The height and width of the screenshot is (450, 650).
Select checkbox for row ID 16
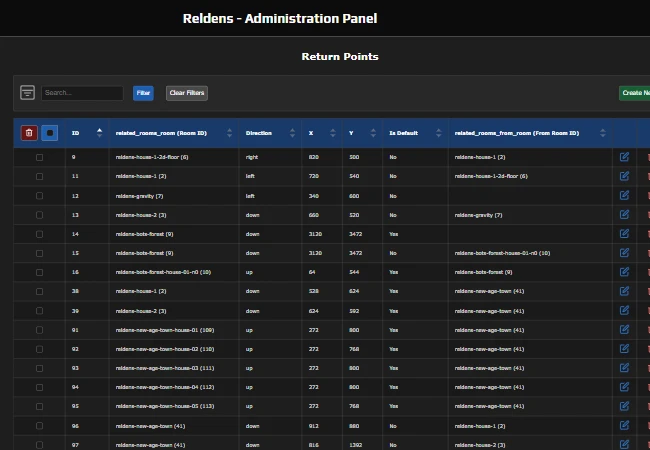(x=39, y=272)
